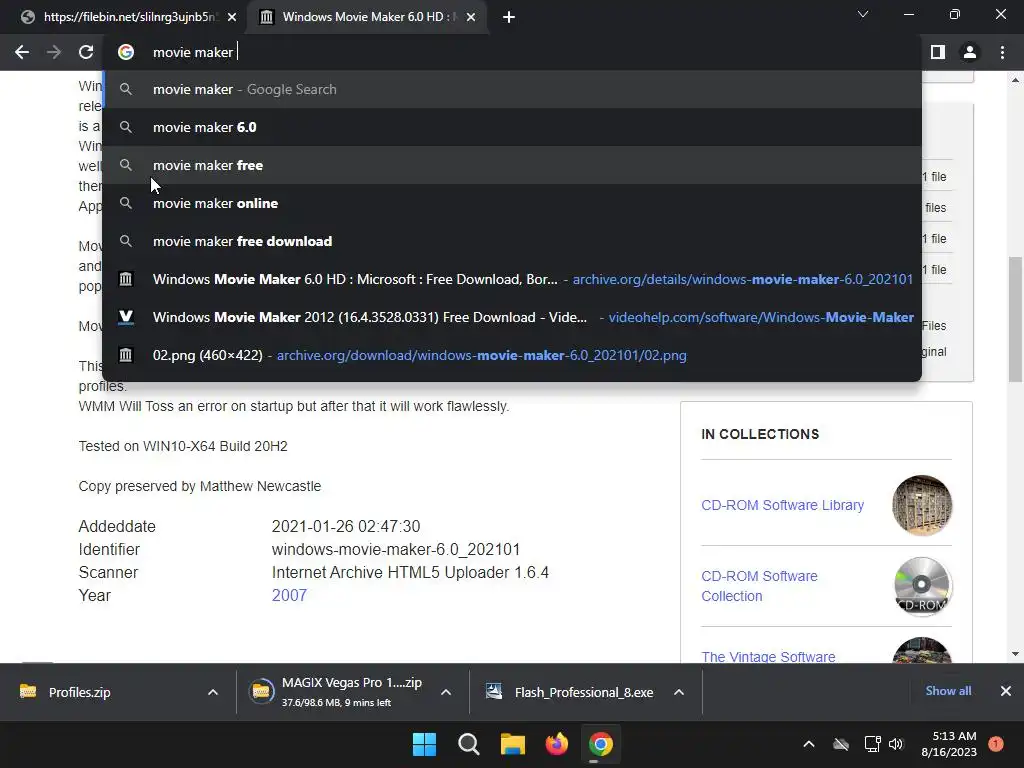The width and height of the screenshot is (1024, 768).
Task: Select 'movie maker free download' suggestion
Action: 512,241
